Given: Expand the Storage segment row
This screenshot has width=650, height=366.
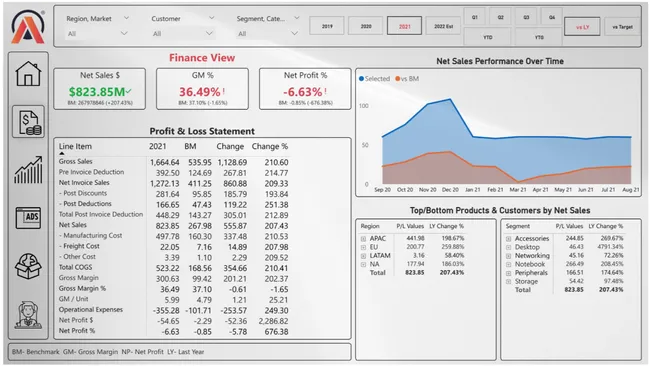Looking at the screenshot, I should 508,281.
